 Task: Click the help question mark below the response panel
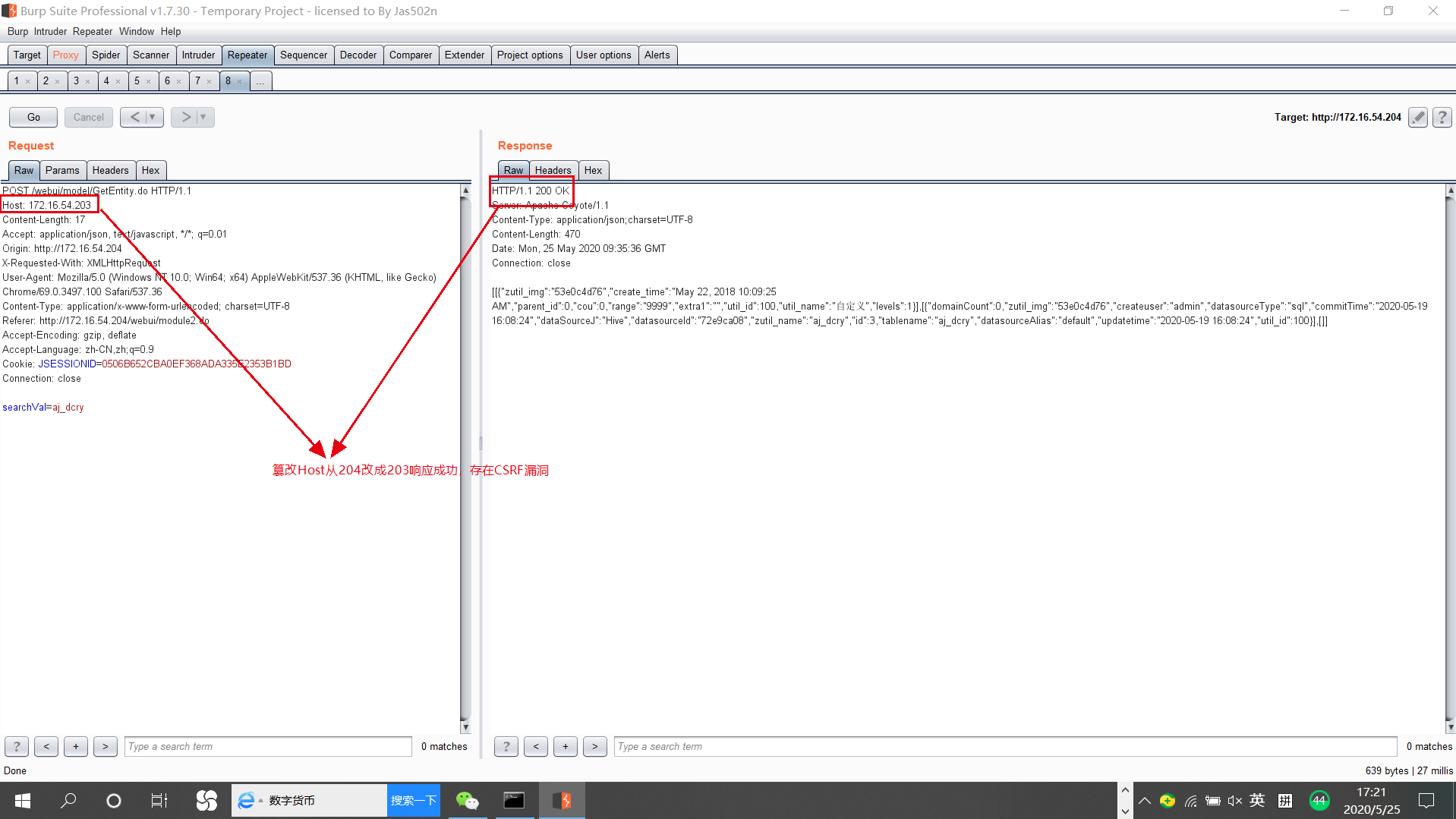[x=506, y=746]
